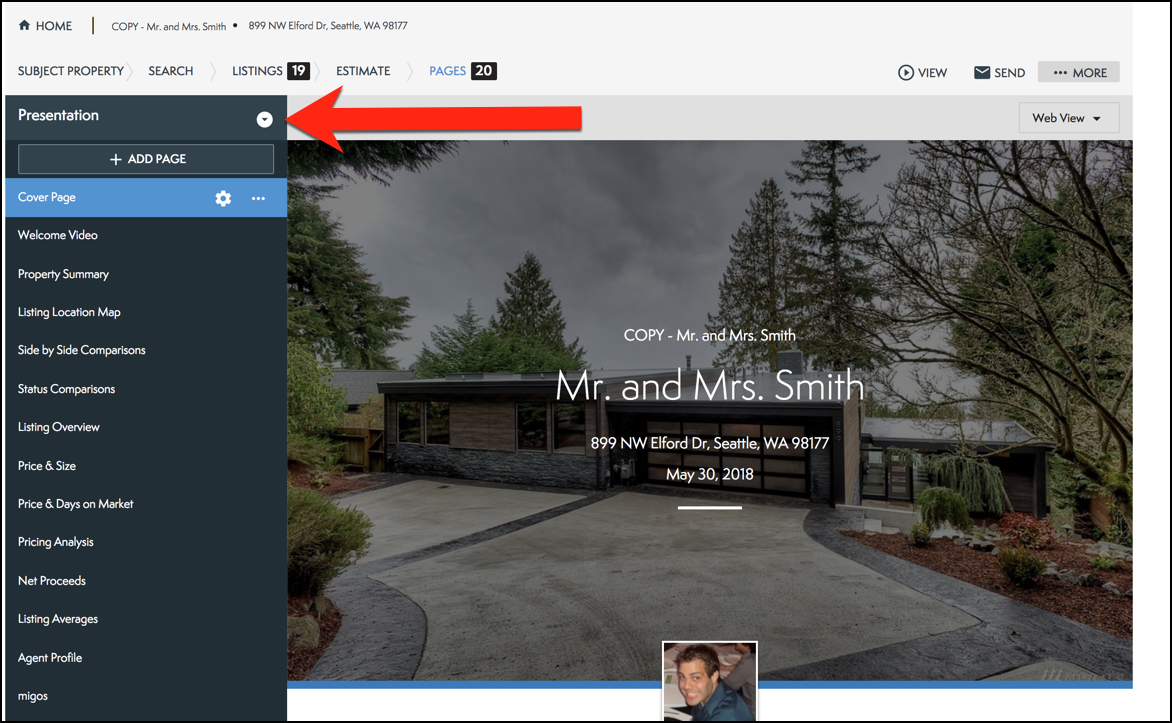The image size is (1172, 723).
Task: Open the Estimate step
Action: (x=363, y=71)
